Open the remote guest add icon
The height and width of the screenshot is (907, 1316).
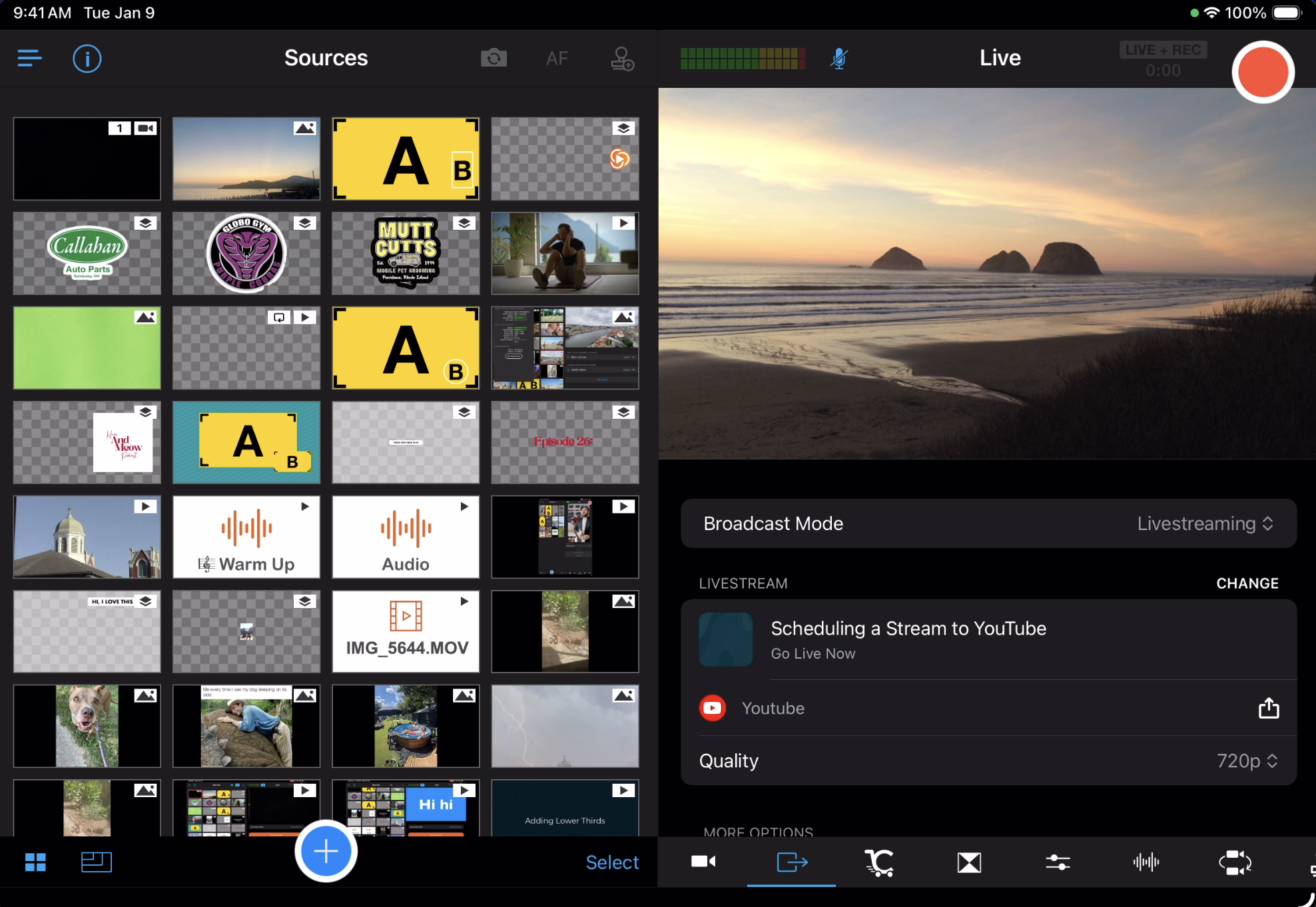(x=622, y=59)
